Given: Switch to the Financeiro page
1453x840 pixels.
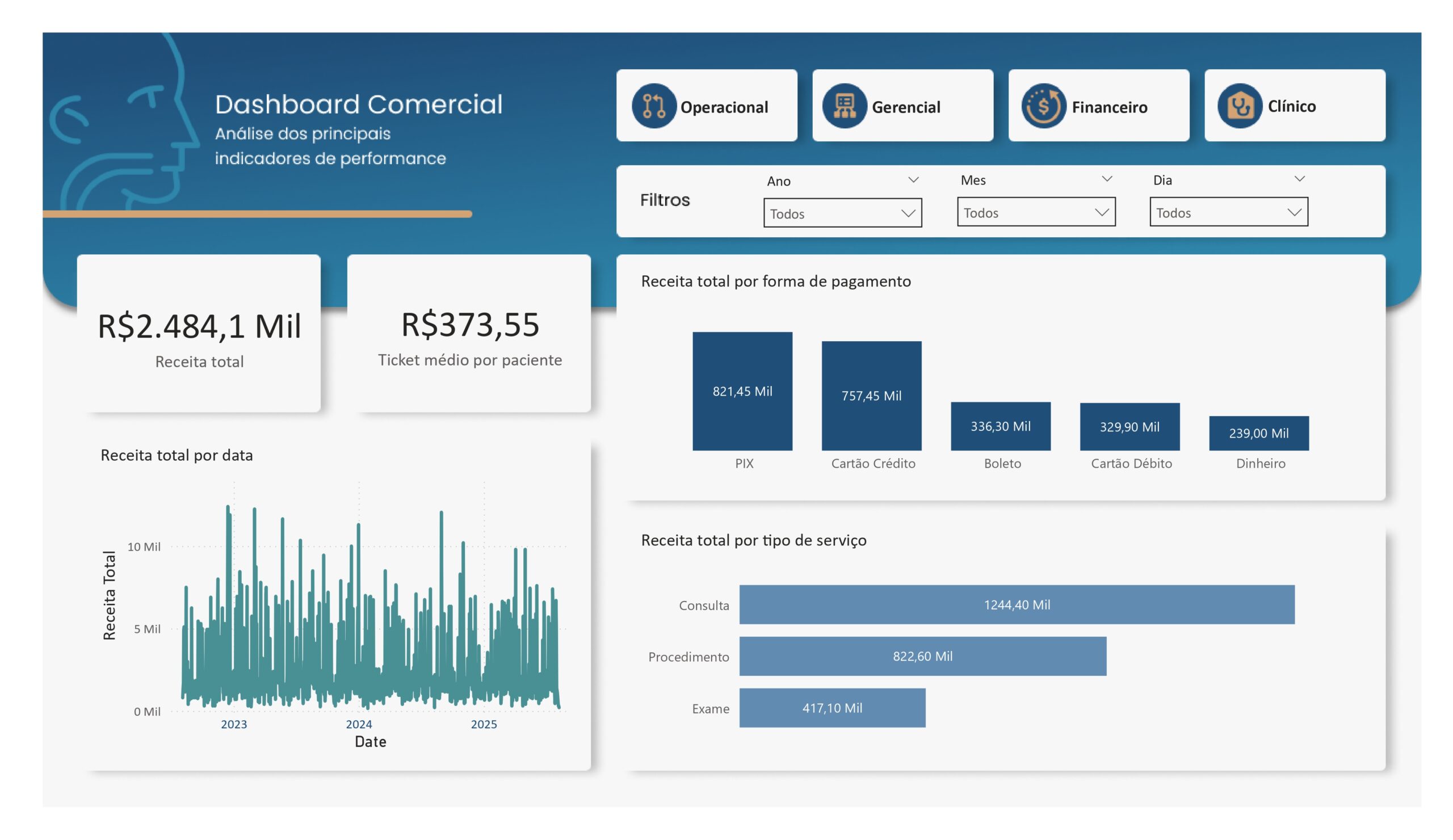Looking at the screenshot, I should pos(1109,107).
